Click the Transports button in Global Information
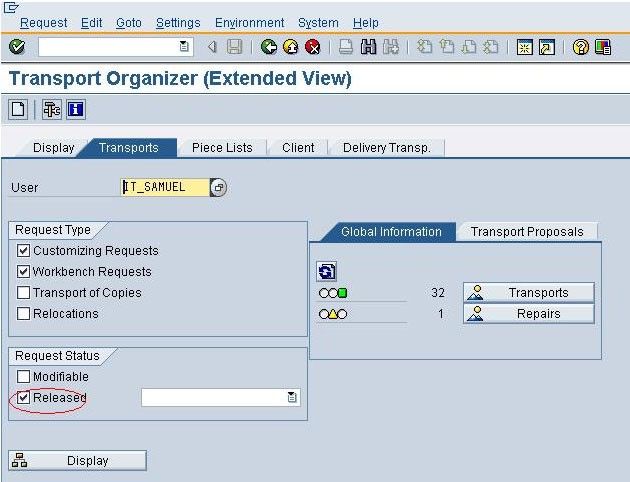The height and width of the screenshot is (482, 630). tap(529, 292)
